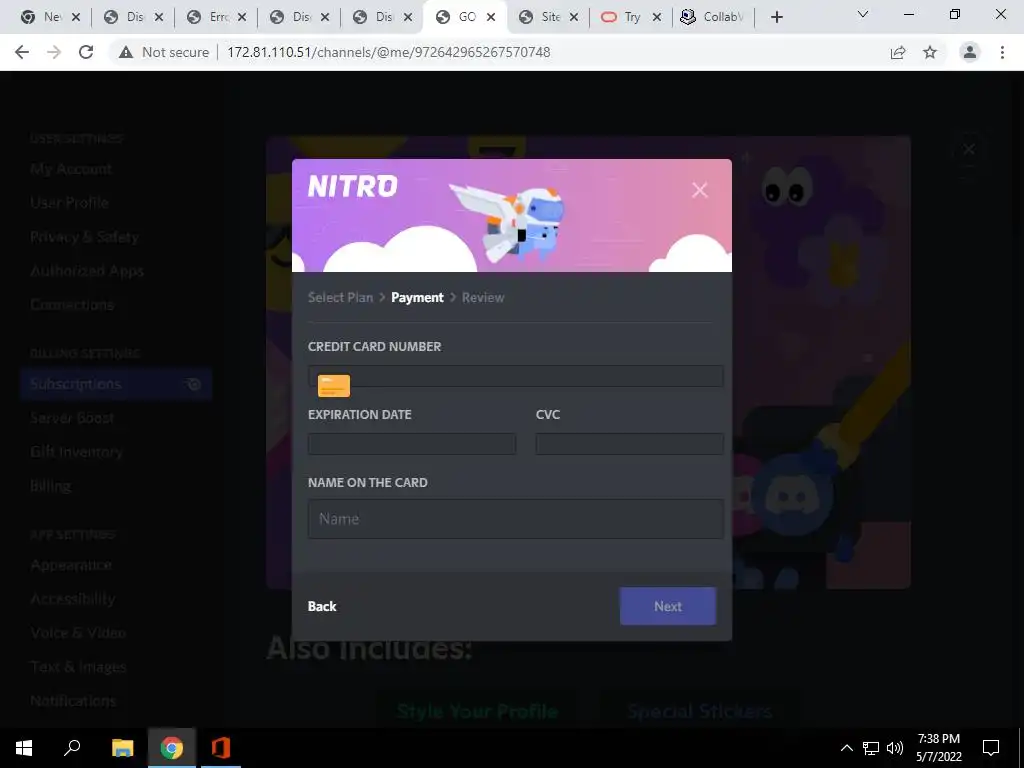
Task: Click the network tray icon
Action: [x=871, y=748]
